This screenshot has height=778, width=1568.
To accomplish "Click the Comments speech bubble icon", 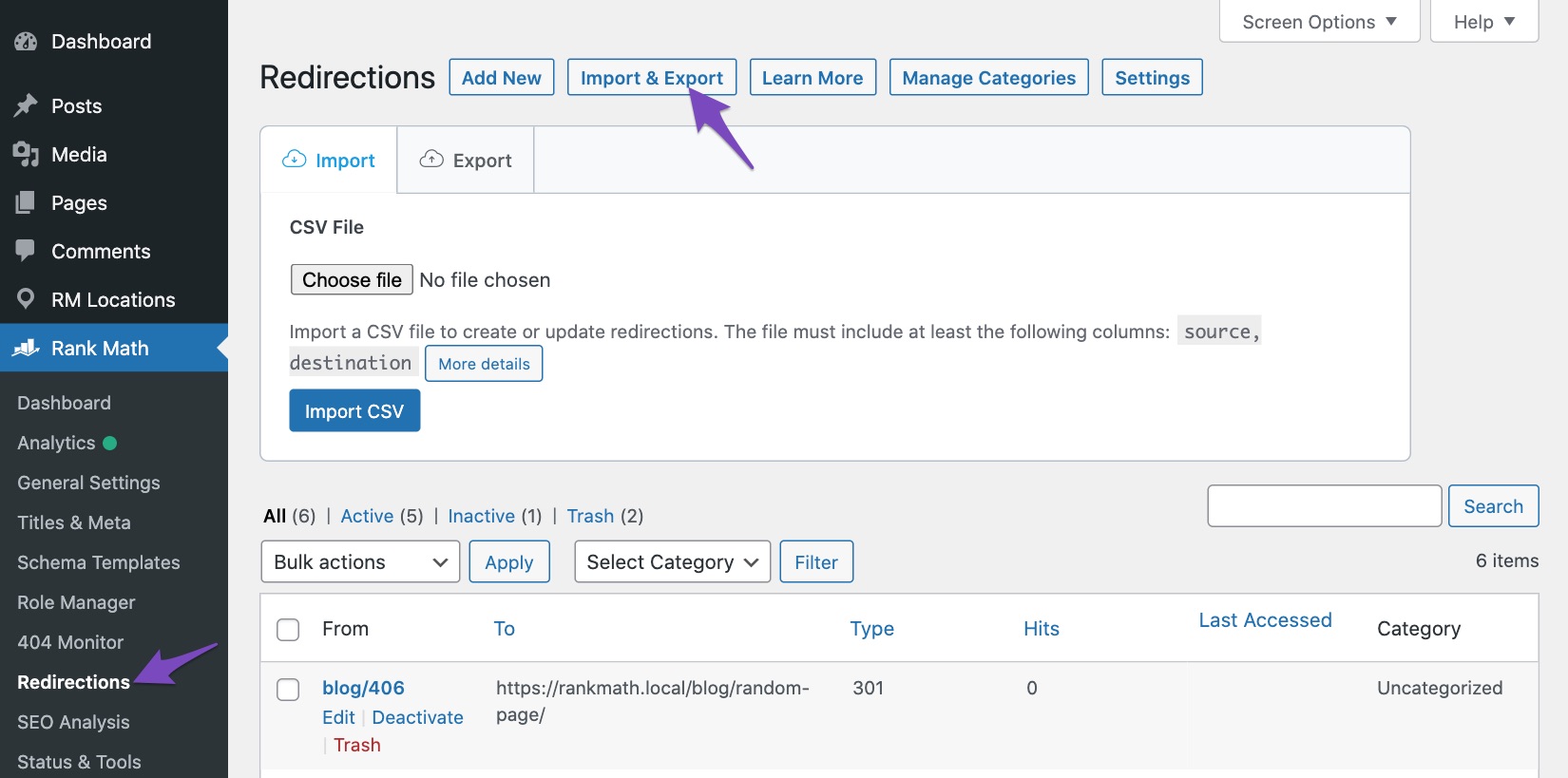I will pyautogui.click(x=26, y=251).
